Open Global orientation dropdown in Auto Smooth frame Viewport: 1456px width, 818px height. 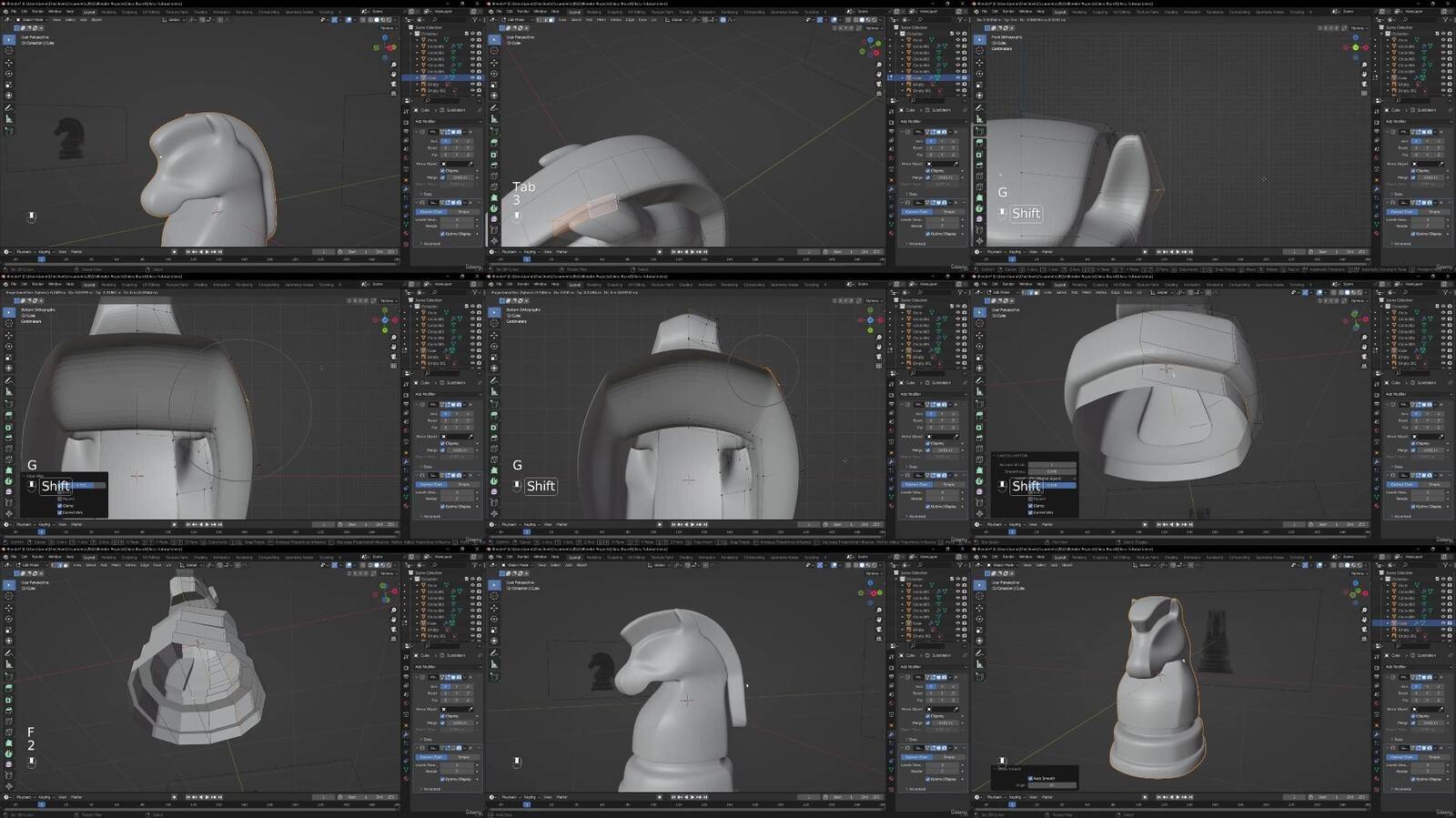(x=1144, y=565)
